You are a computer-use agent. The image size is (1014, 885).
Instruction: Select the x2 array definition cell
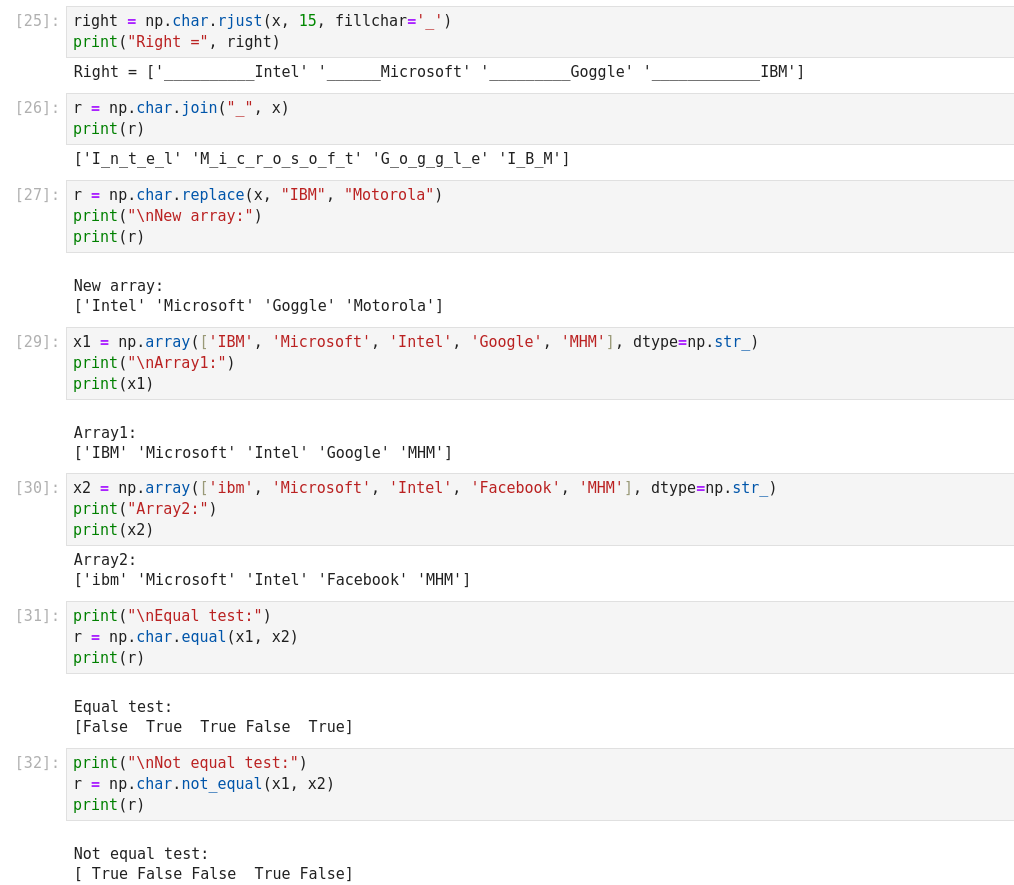pos(540,509)
